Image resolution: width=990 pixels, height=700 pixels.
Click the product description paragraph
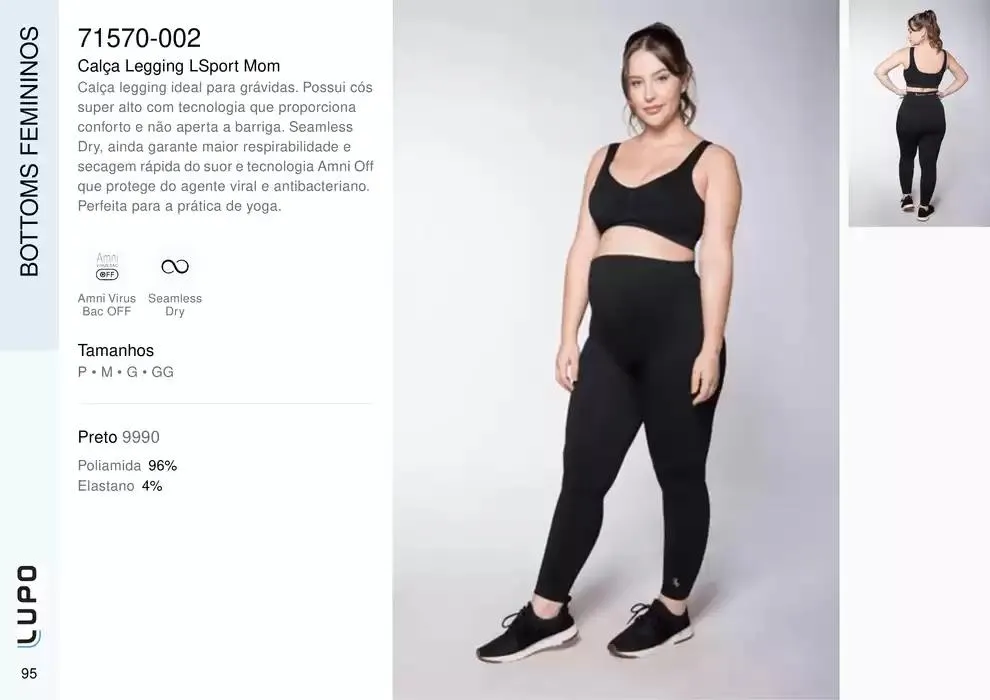pos(225,146)
